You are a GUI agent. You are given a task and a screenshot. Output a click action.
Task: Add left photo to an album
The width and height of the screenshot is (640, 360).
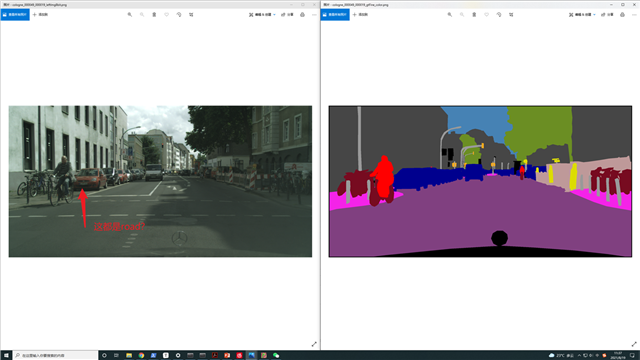pos(40,15)
